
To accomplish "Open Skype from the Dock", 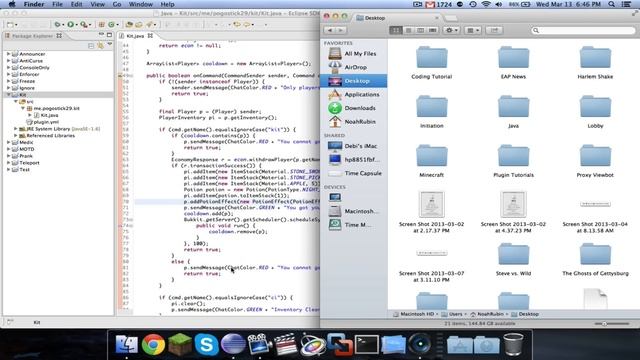I will 207,344.
